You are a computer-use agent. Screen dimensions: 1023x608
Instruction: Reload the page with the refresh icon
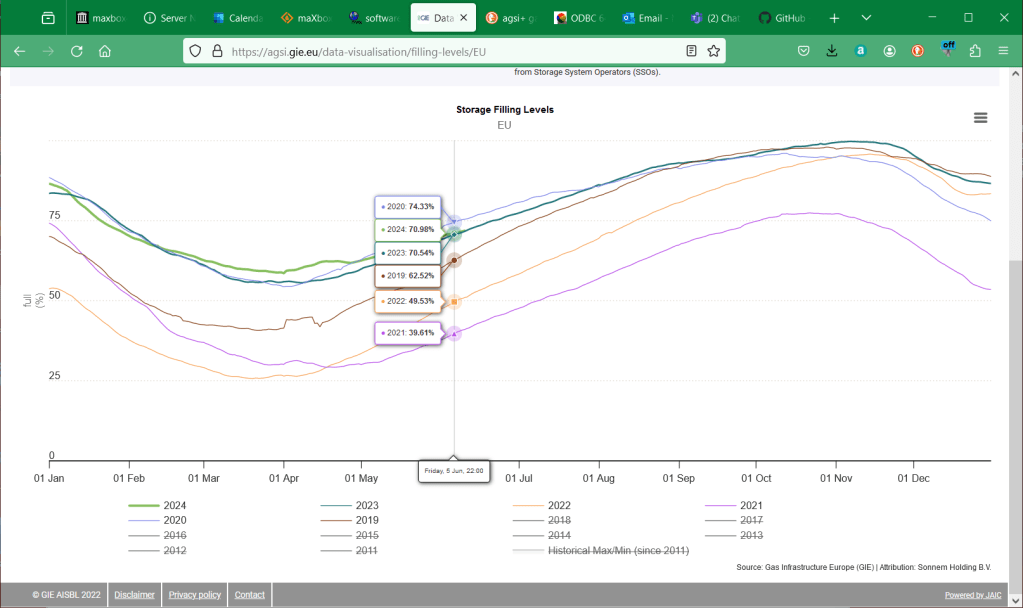coord(77,51)
